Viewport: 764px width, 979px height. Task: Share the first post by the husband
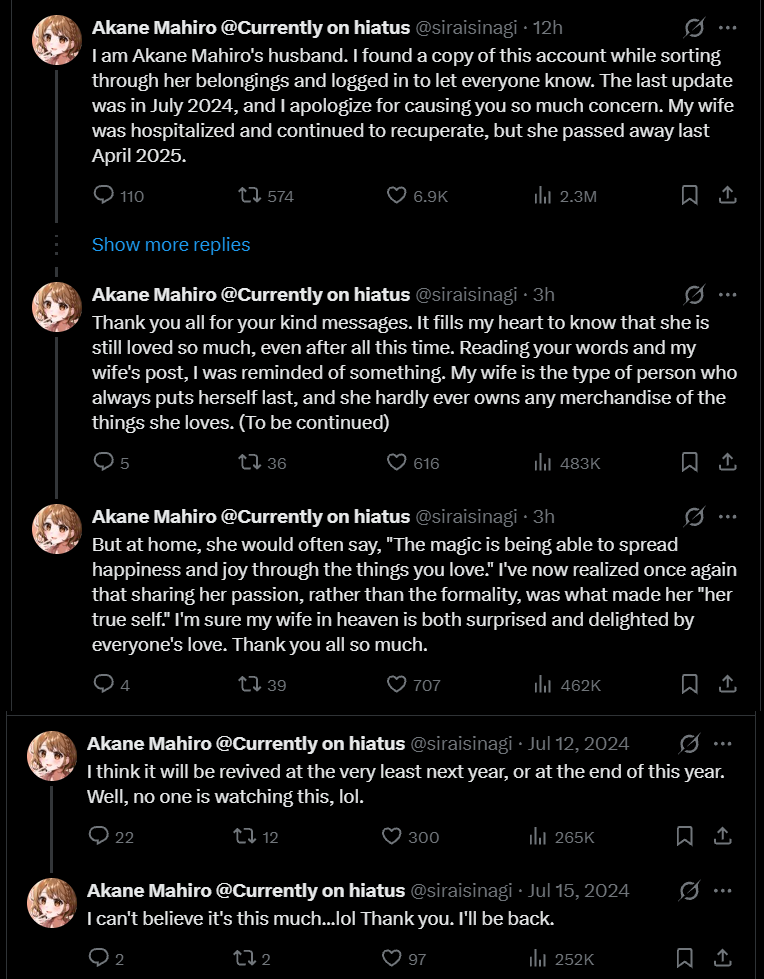(x=728, y=195)
